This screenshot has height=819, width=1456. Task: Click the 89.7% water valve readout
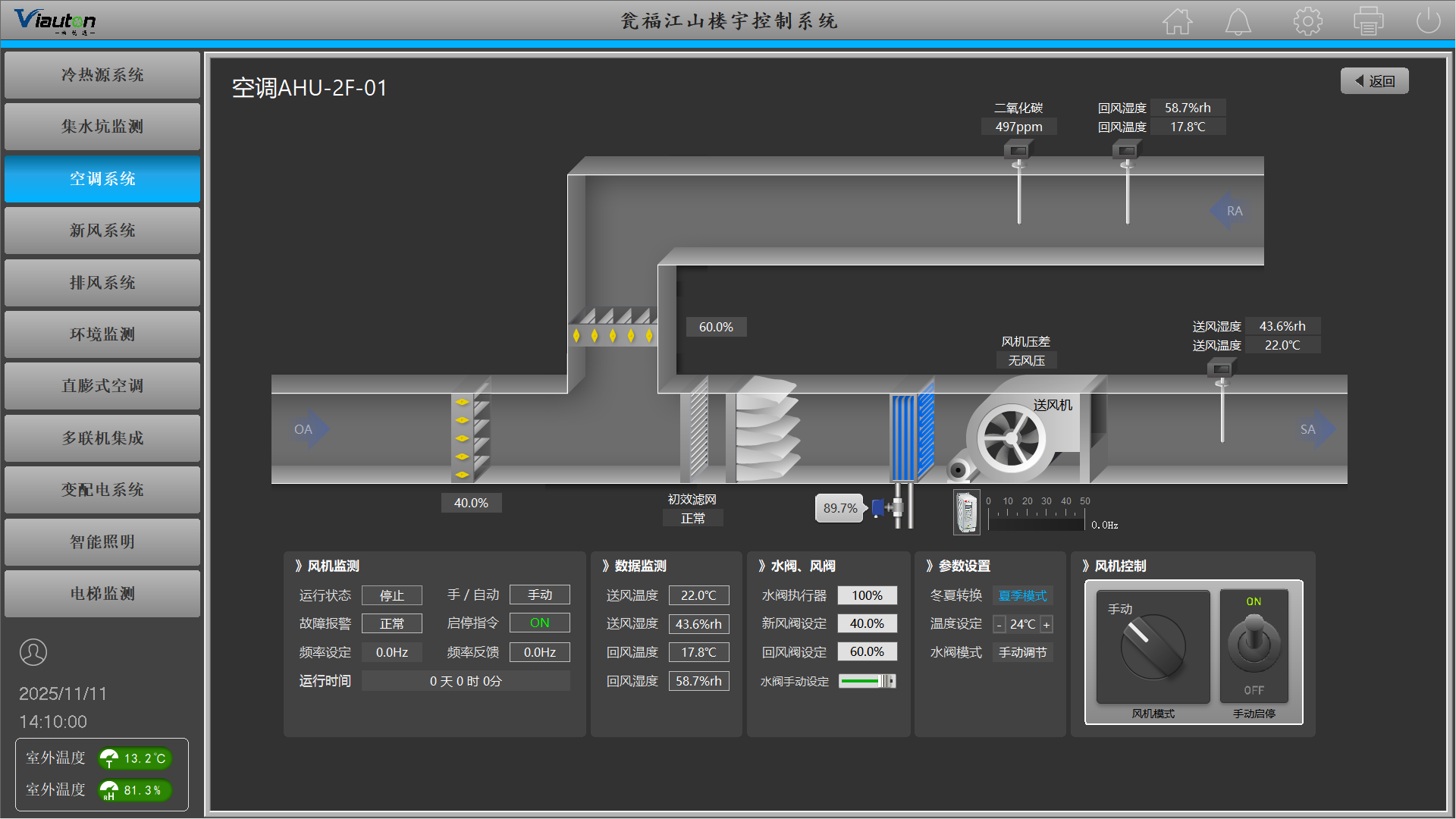(x=840, y=508)
